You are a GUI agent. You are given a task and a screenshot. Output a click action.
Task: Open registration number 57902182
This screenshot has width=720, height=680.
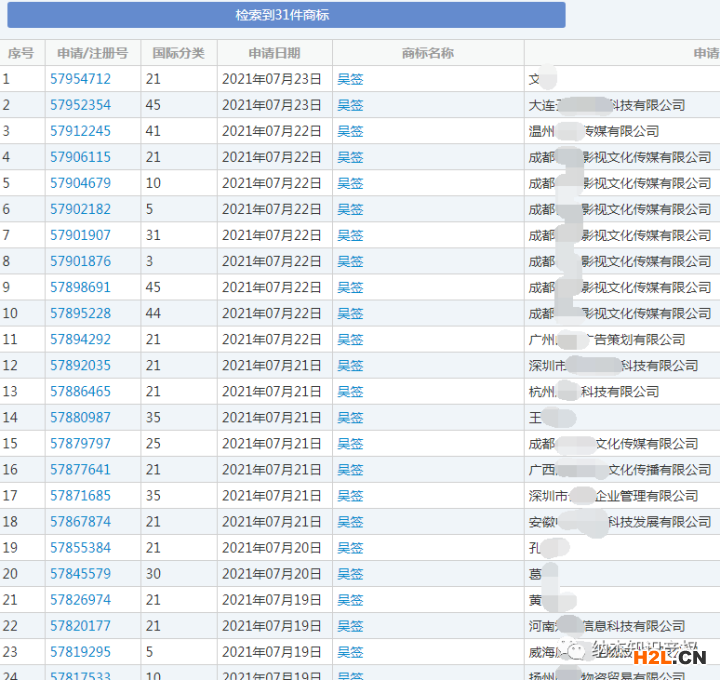(80, 209)
